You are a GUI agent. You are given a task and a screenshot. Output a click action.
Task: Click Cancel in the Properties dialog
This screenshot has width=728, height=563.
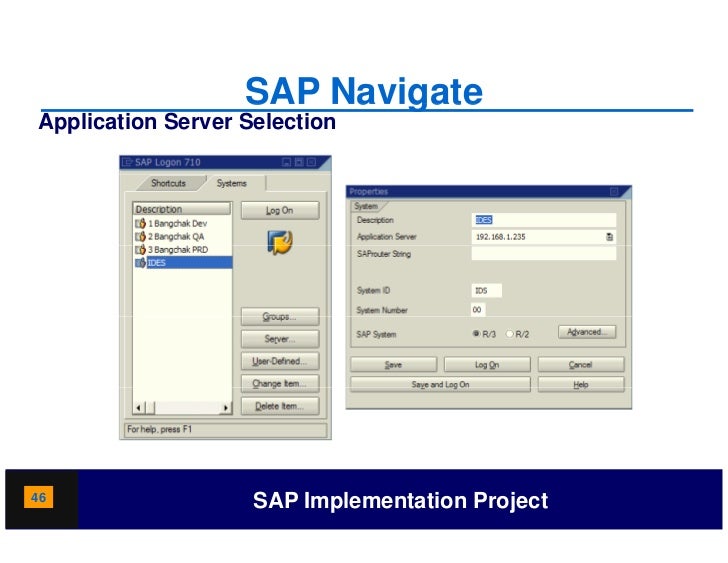[581, 365]
